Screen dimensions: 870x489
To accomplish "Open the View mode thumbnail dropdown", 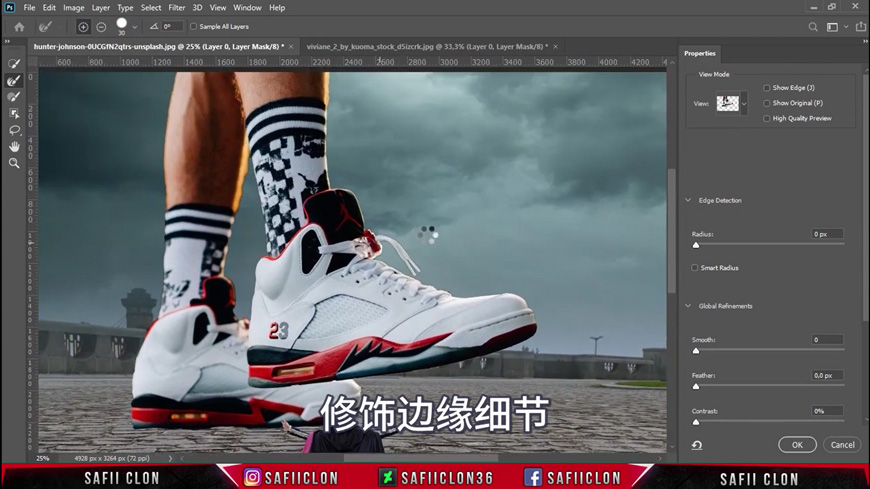I will 744,103.
